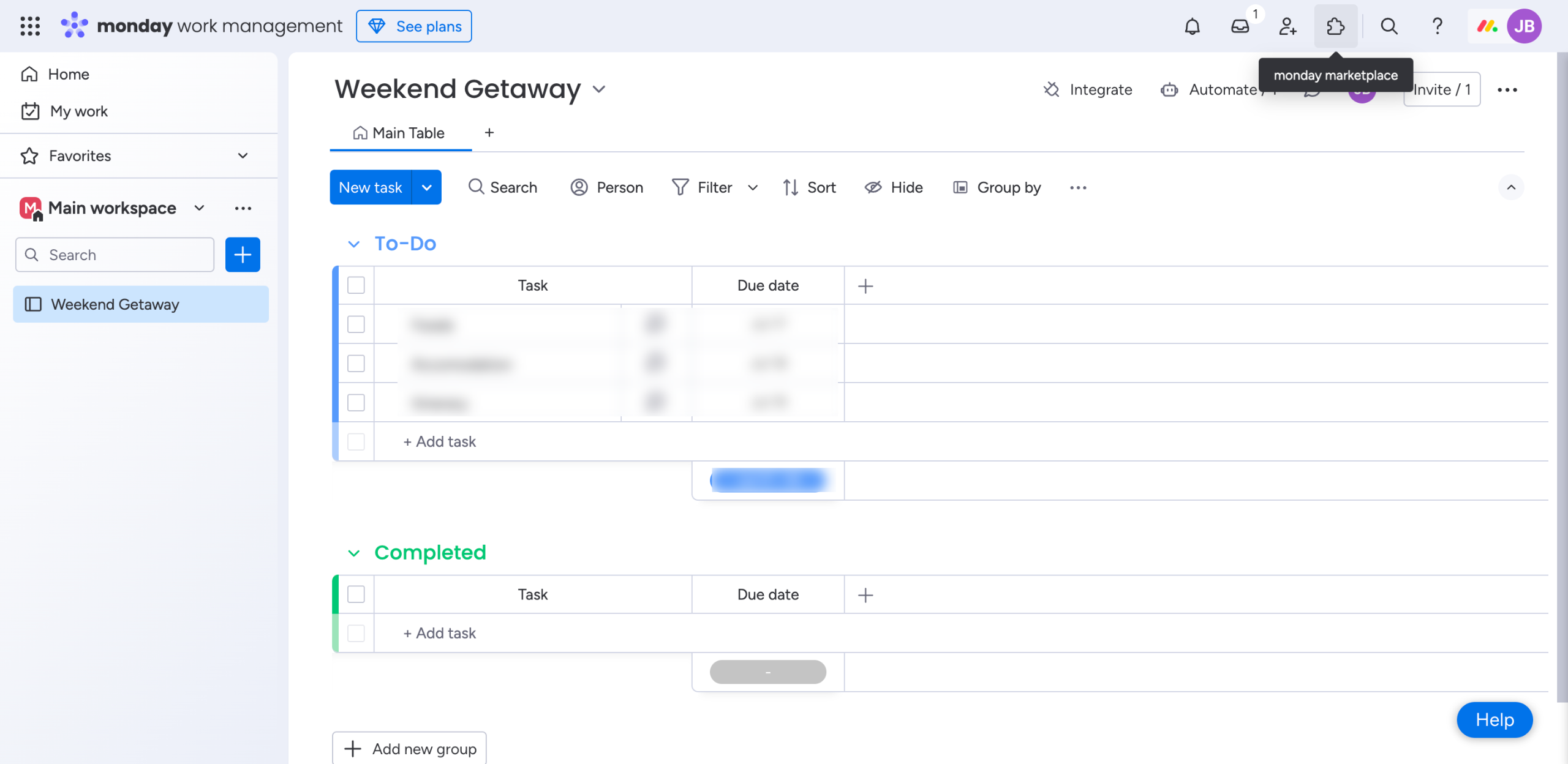The width and height of the screenshot is (1568, 764).
Task: Open the inbox tray icon
Action: [1240, 26]
